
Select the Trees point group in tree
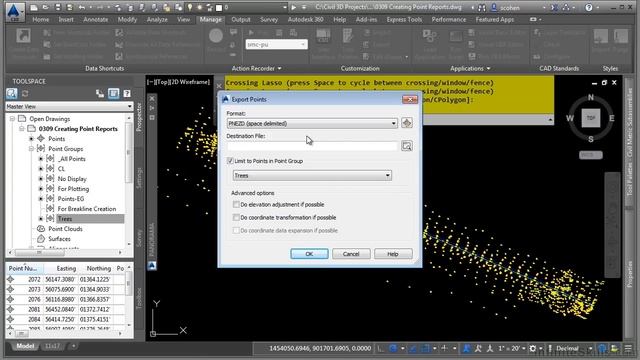65,219
